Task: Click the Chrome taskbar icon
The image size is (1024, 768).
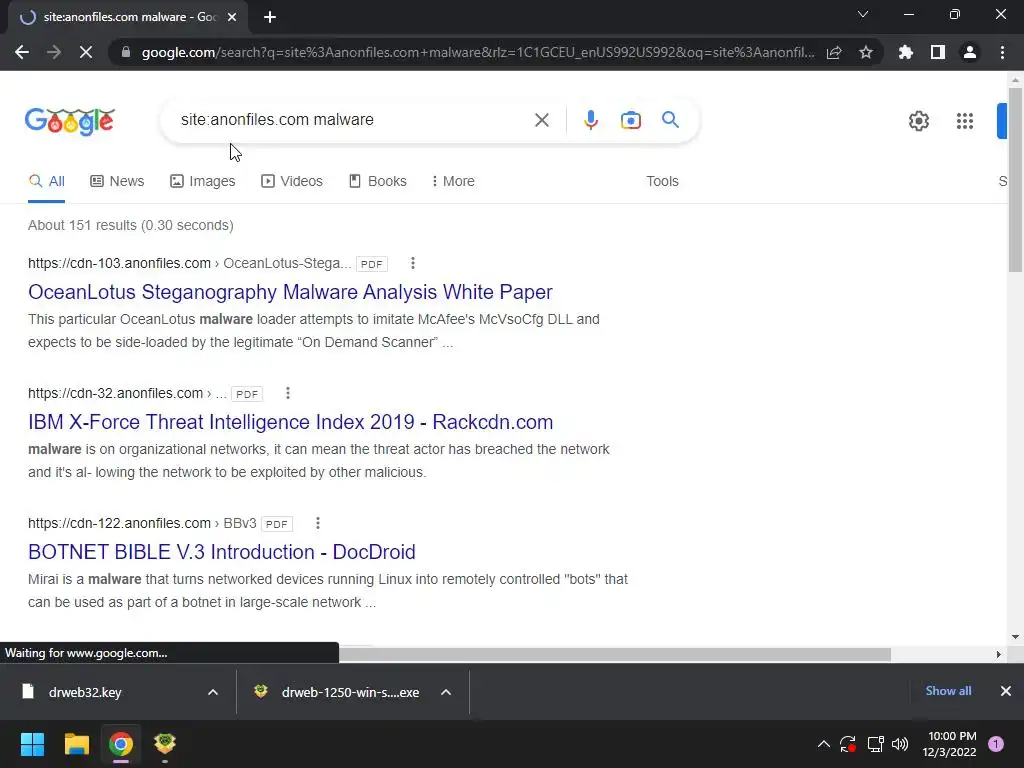Action: click(x=121, y=744)
